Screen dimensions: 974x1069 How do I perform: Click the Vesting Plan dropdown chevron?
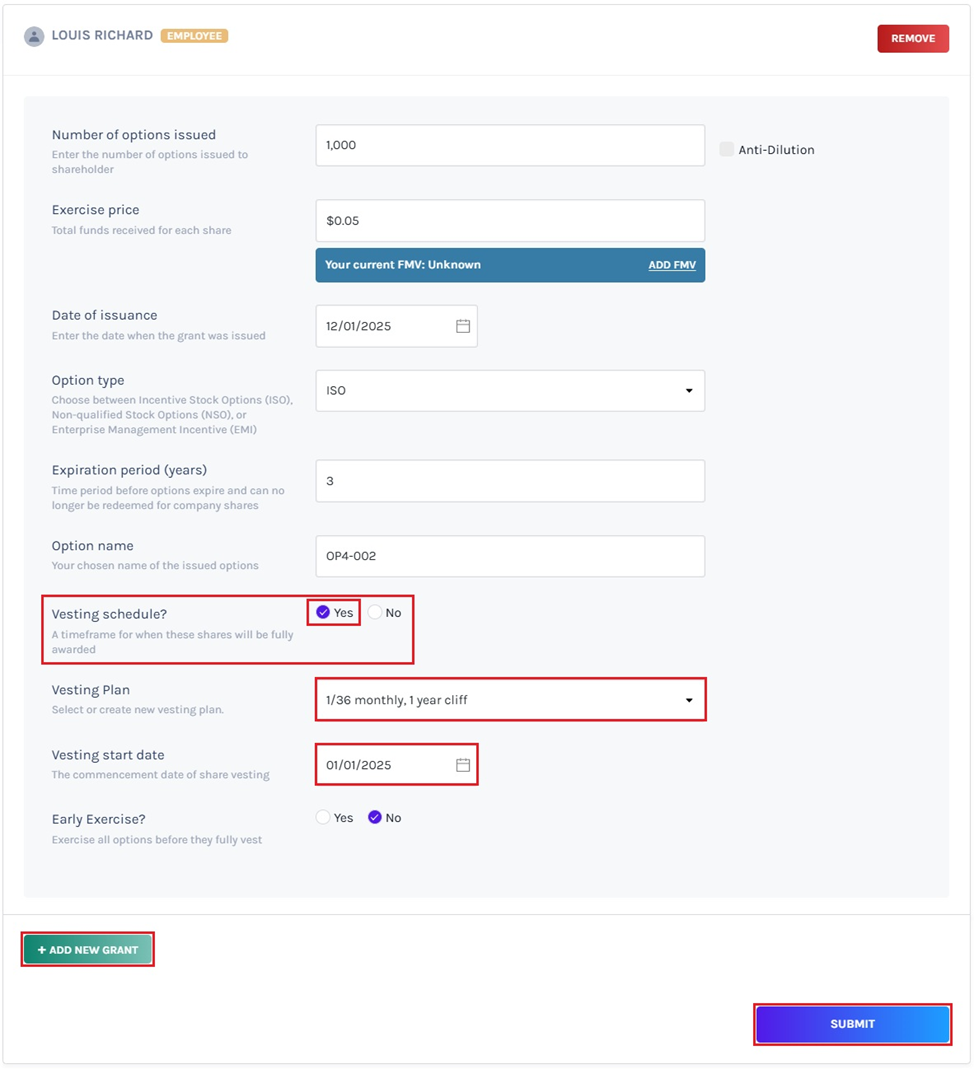coord(689,700)
